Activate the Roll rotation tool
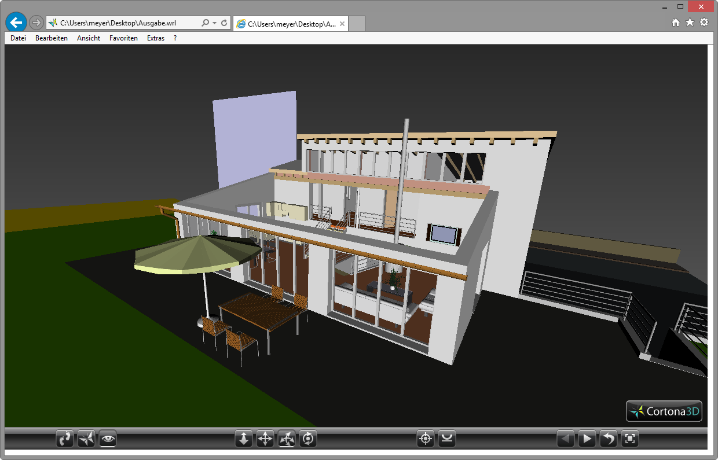This screenshot has width=718, height=460. pos(308,438)
